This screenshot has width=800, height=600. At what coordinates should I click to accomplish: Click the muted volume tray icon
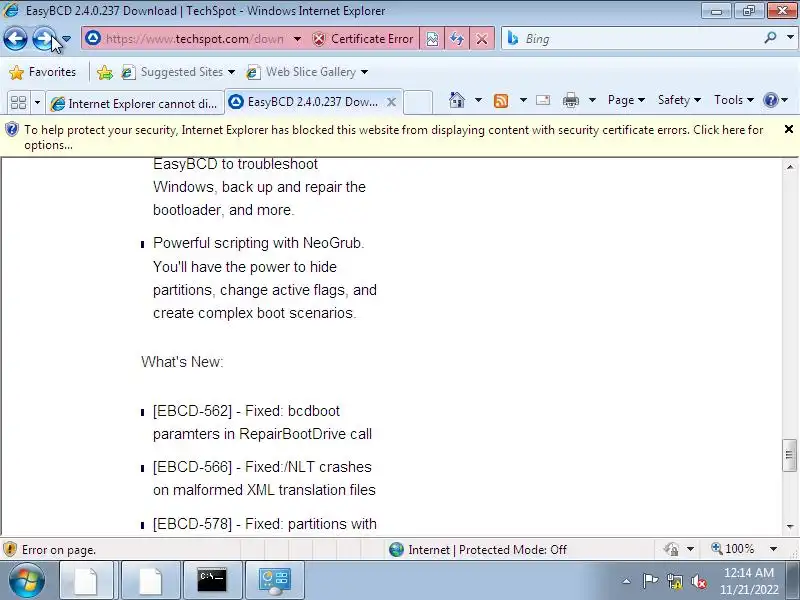point(699,581)
